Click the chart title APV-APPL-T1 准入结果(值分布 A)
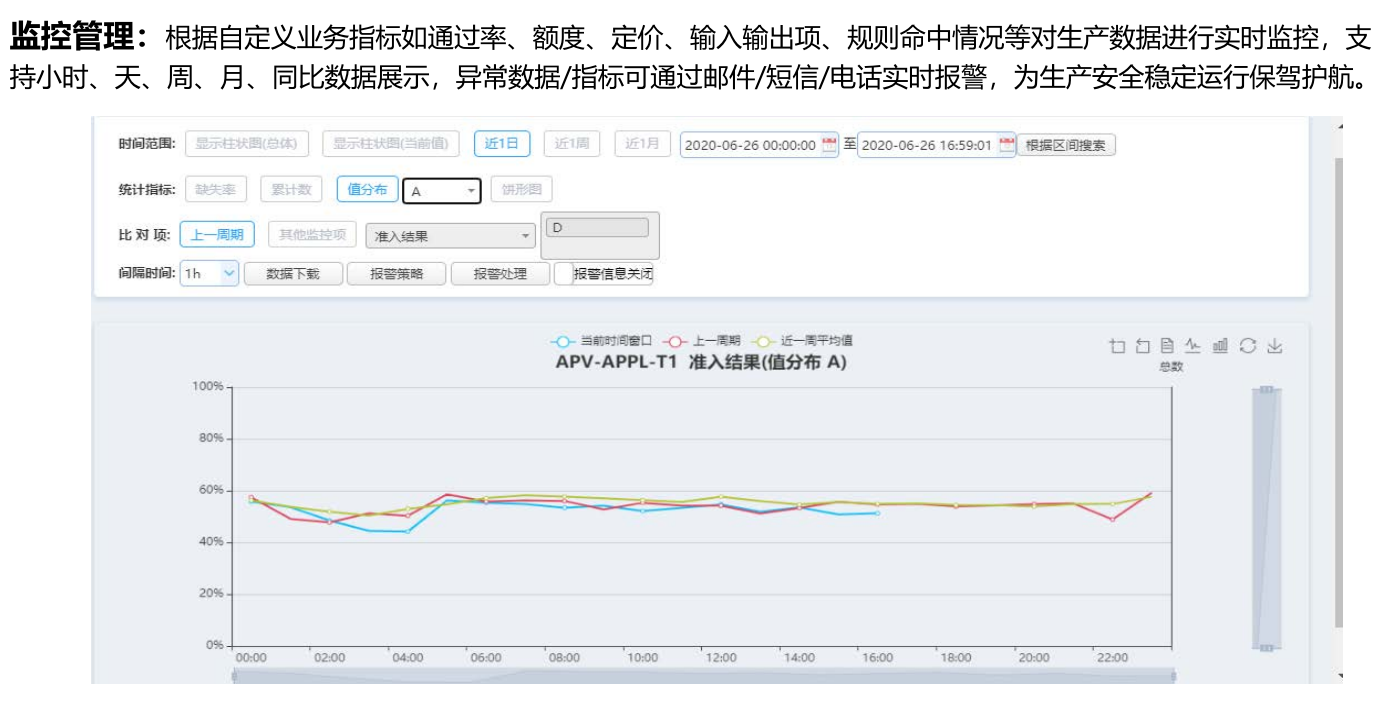Viewport: 1390px width, 702px height. click(x=701, y=363)
